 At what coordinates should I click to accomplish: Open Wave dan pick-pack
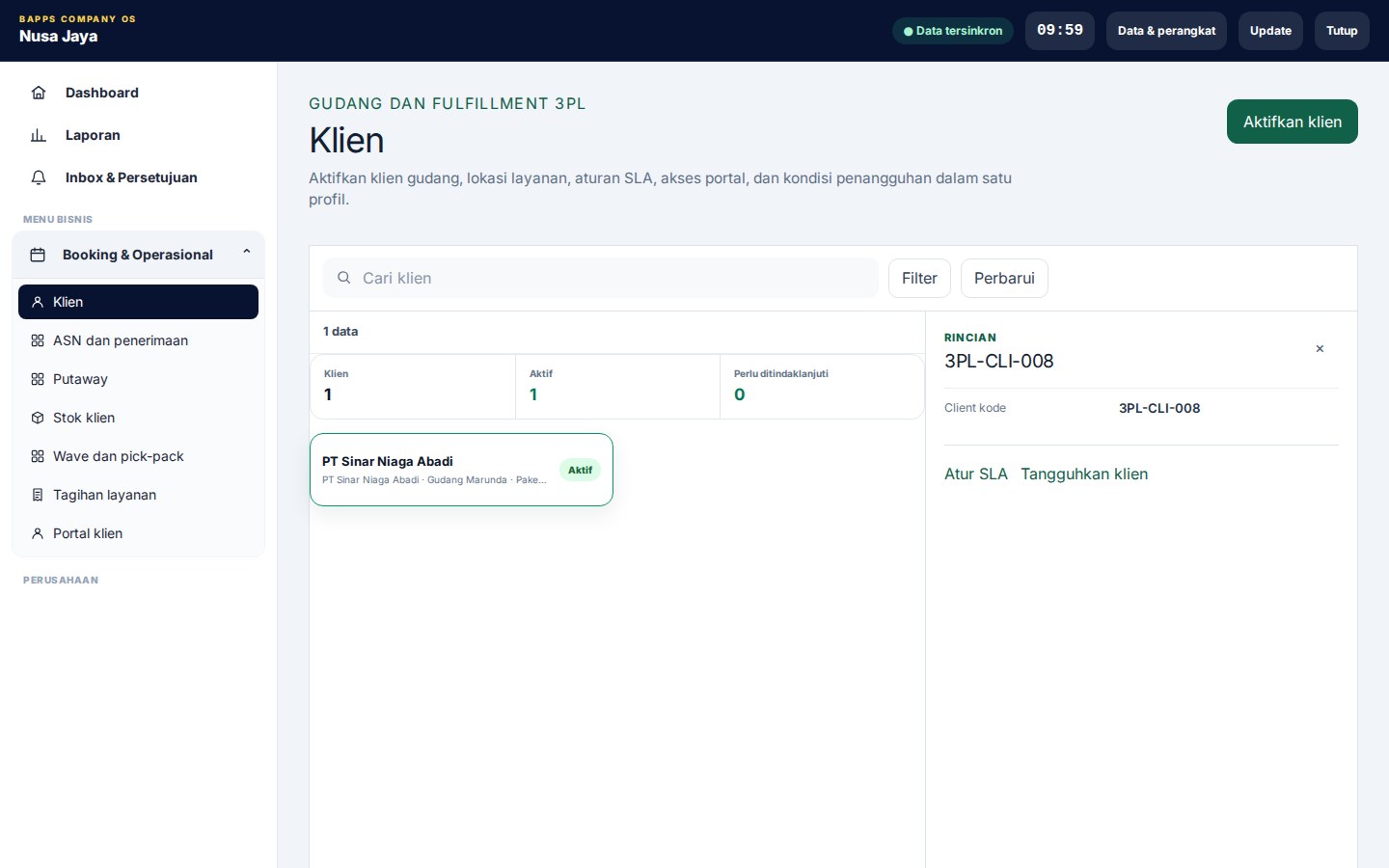click(x=138, y=456)
